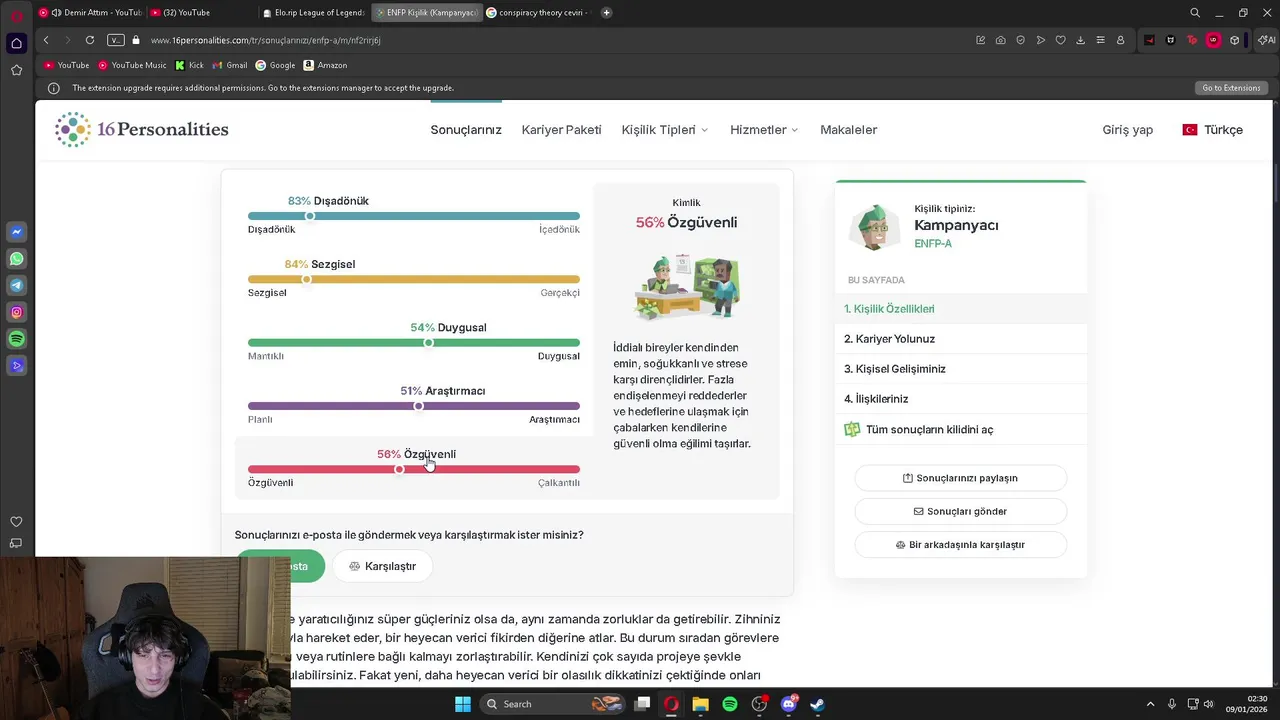This screenshot has height=720, width=1280.
Task: Open Spotify in the Opera sidebar
Action: pos(16,340)
